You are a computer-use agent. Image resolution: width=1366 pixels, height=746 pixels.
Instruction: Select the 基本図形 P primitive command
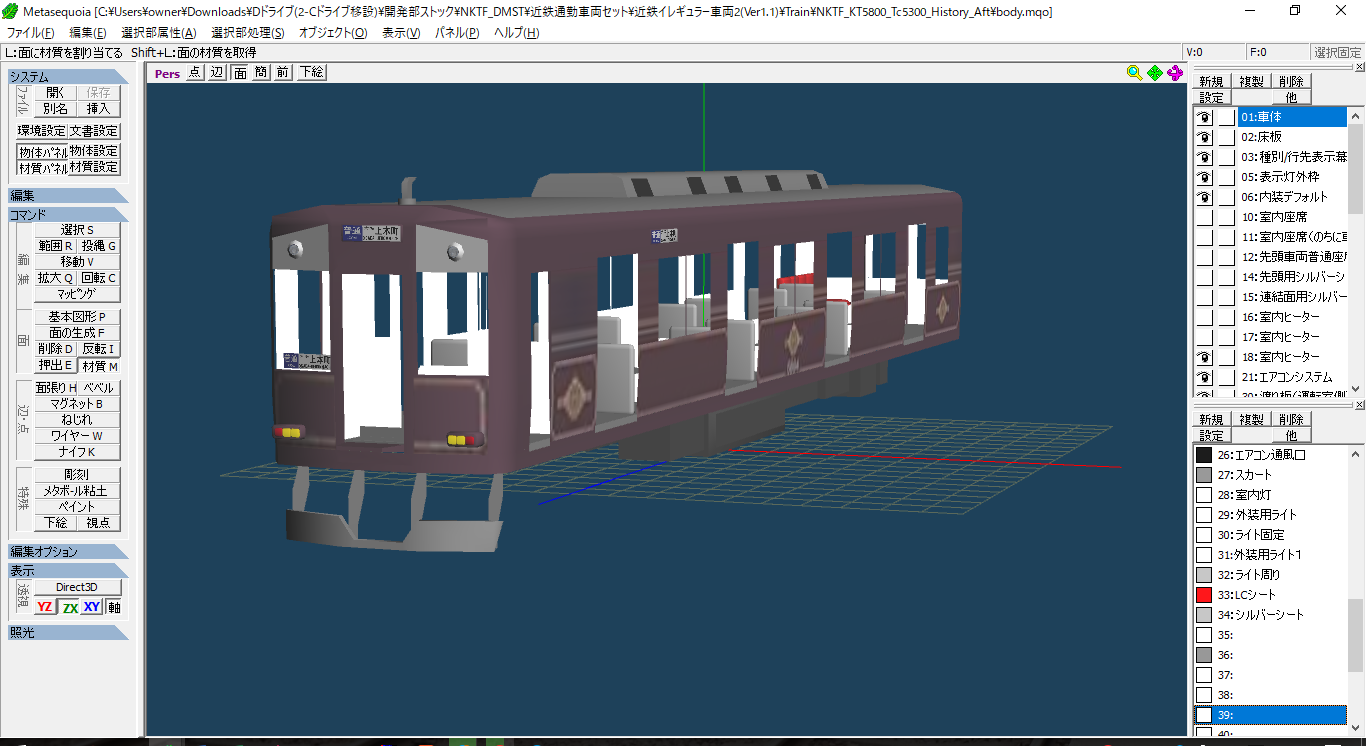77,317
